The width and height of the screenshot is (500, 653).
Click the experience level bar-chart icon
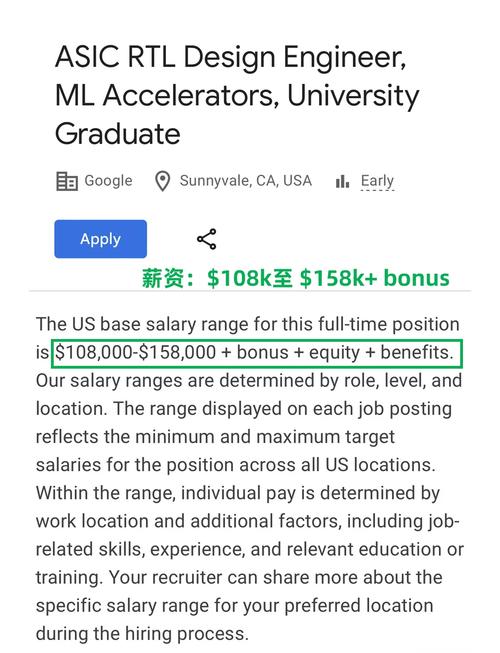click(342, 182)
